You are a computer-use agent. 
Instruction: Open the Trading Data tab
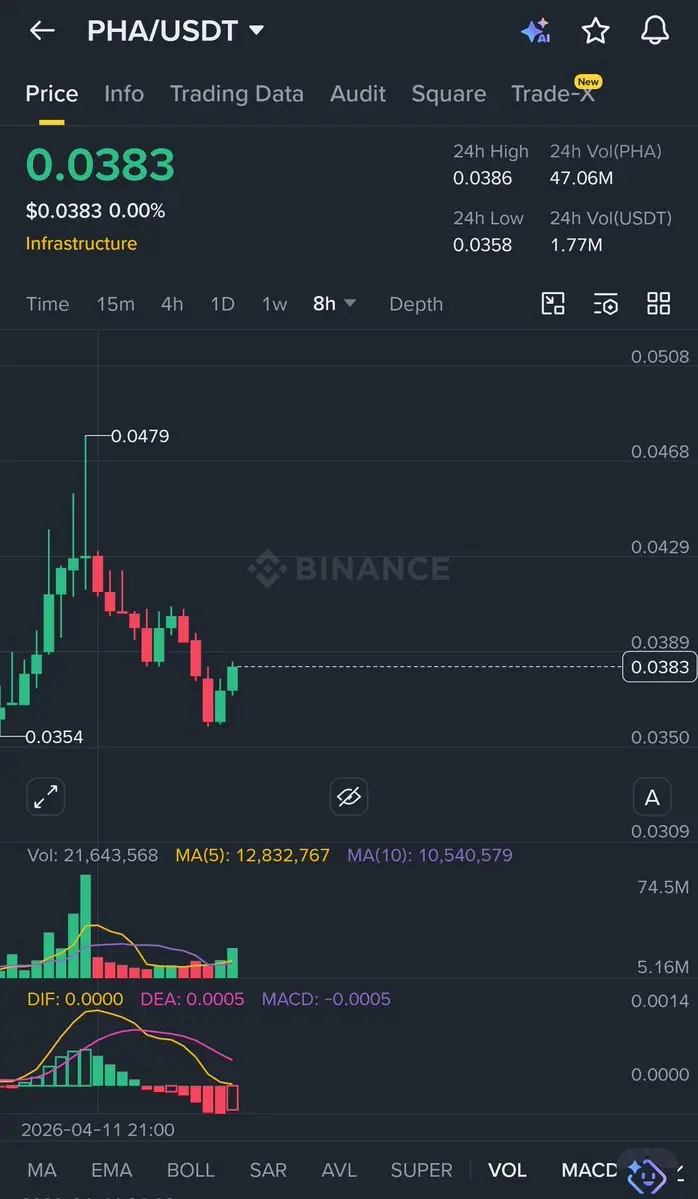pyautogui.click(x=237, y=94)
